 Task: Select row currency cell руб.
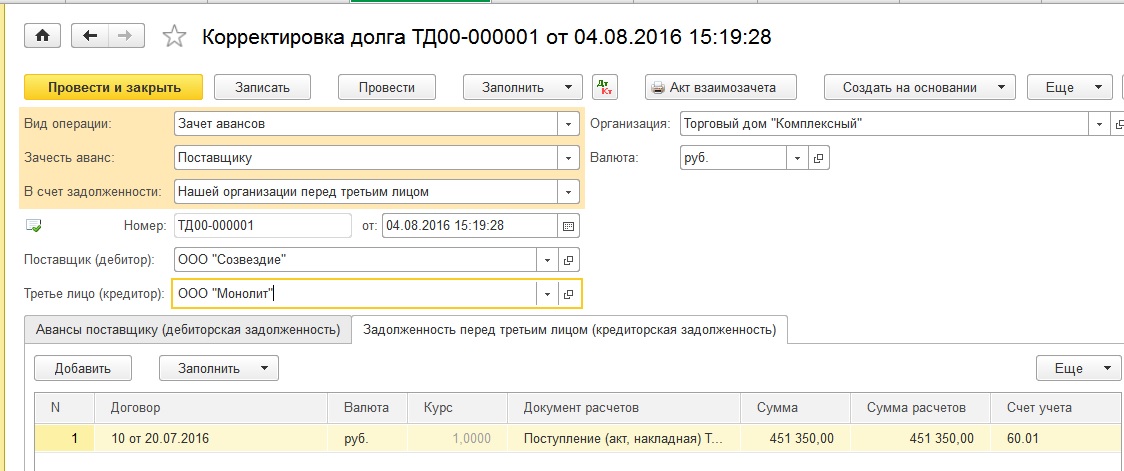[367, 438]
